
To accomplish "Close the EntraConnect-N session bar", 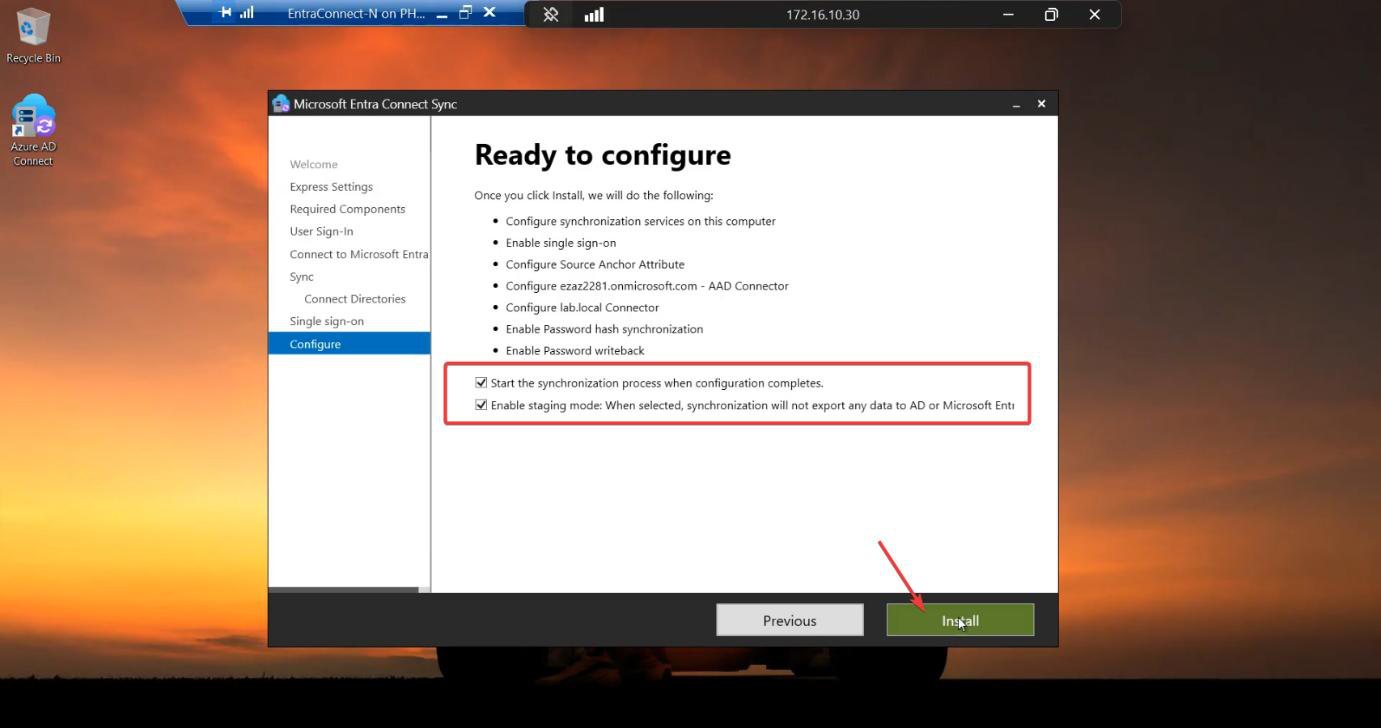I will coord(489,13).
